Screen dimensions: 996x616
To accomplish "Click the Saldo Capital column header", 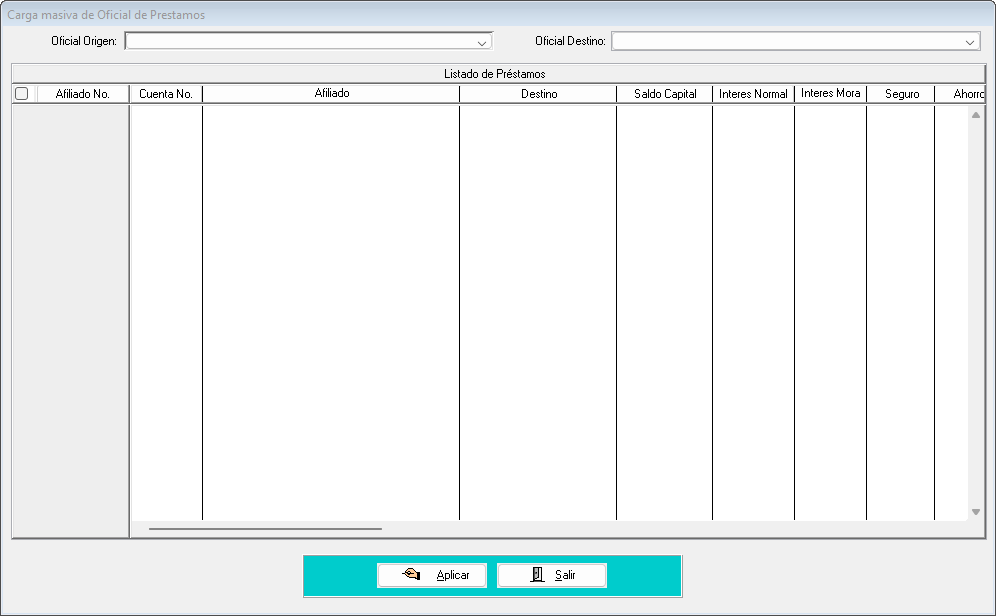I will click(665, 94).
